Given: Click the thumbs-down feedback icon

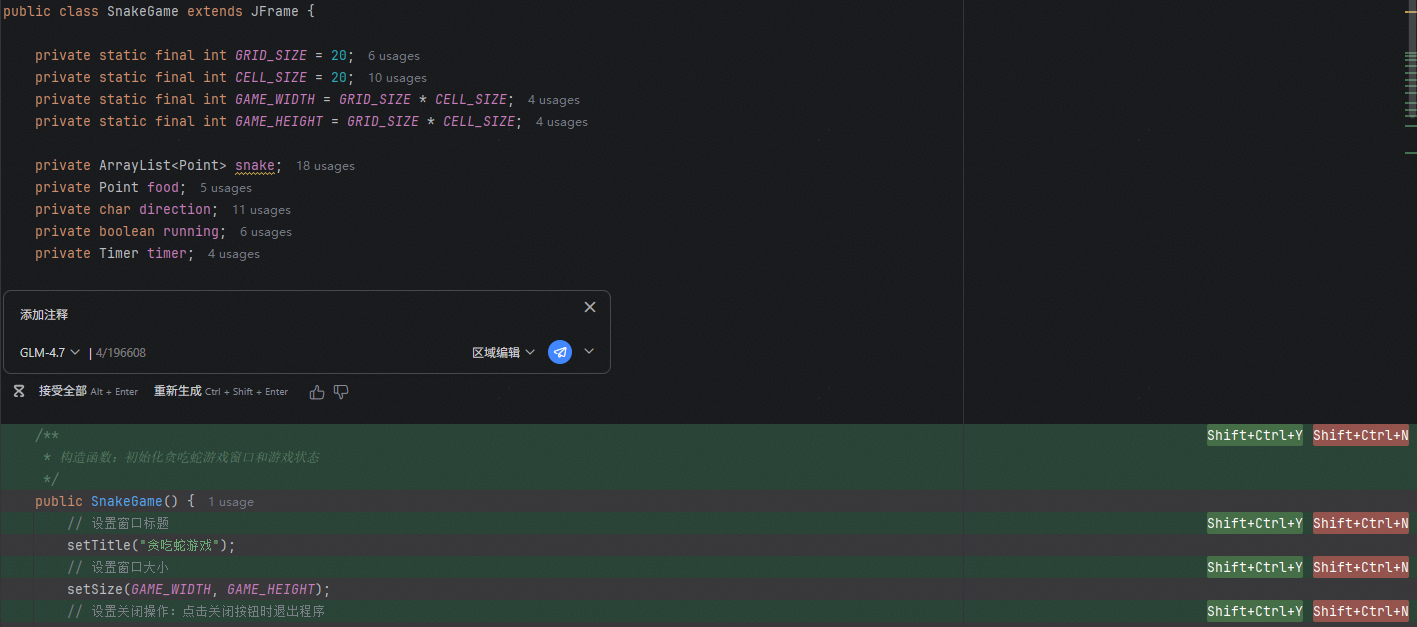Looking at the screenshot, I should 341,392.
